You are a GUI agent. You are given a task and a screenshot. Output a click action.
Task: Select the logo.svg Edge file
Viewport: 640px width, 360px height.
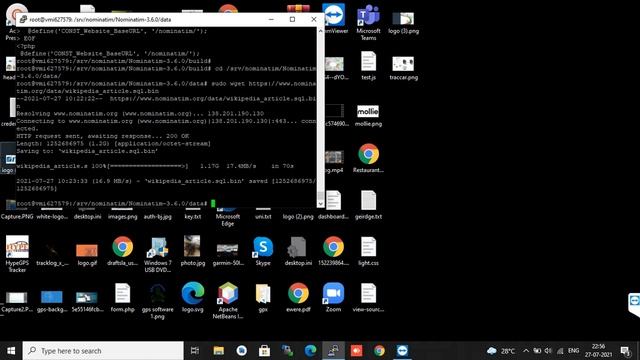193,298
